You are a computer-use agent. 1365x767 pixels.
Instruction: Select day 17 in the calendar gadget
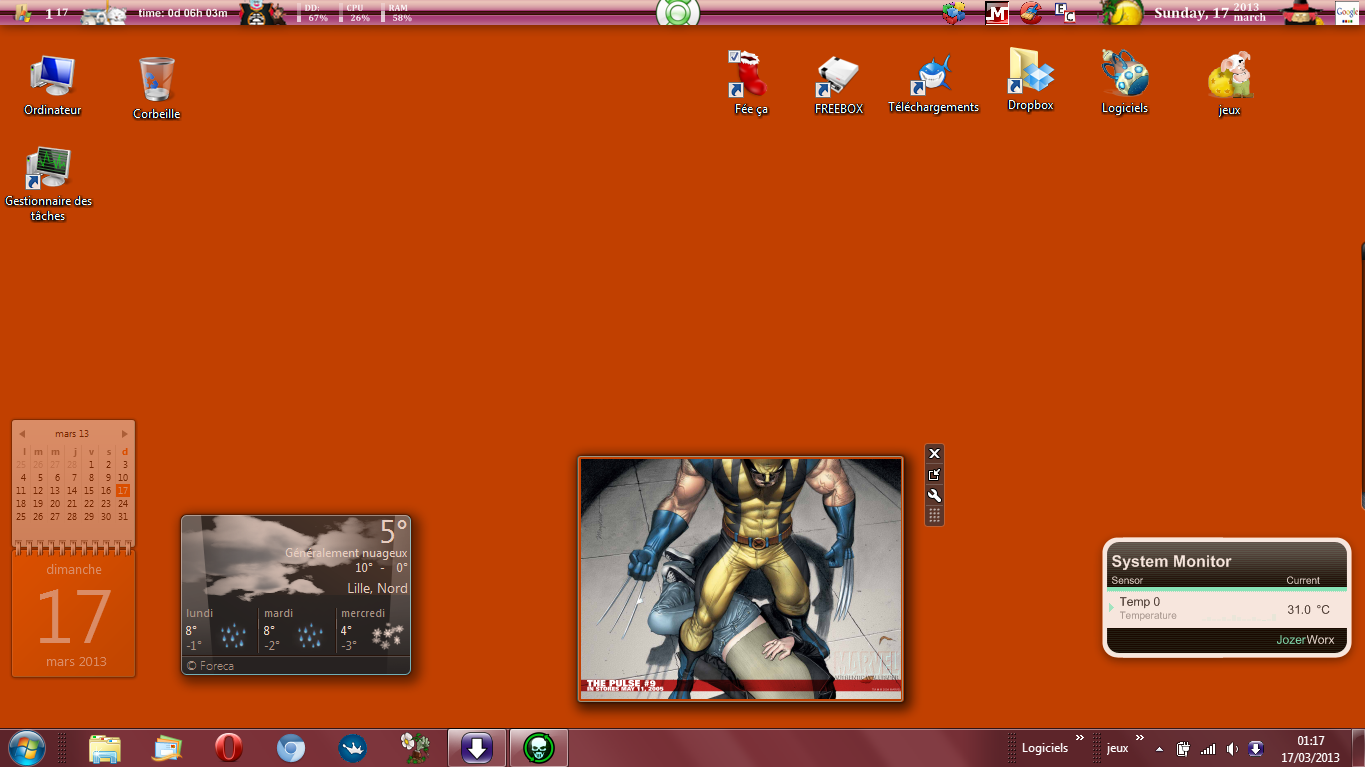(x=123, y=490)
